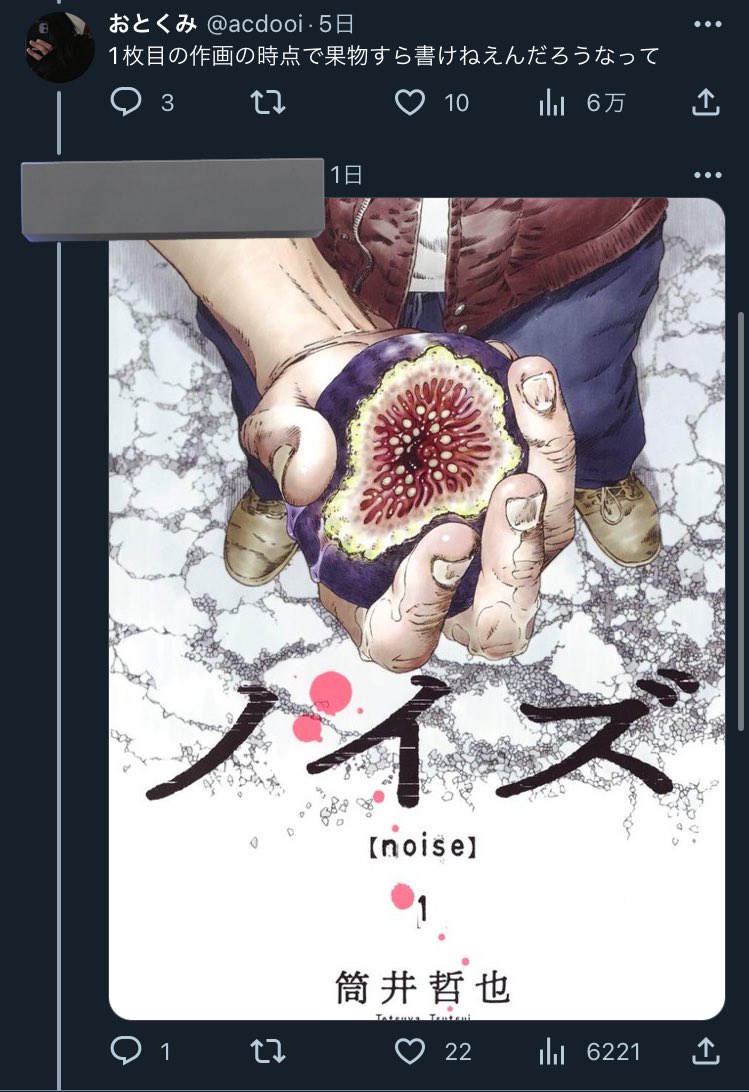Open the tweet text about 果物 drawing

click(x=384, y=56)
